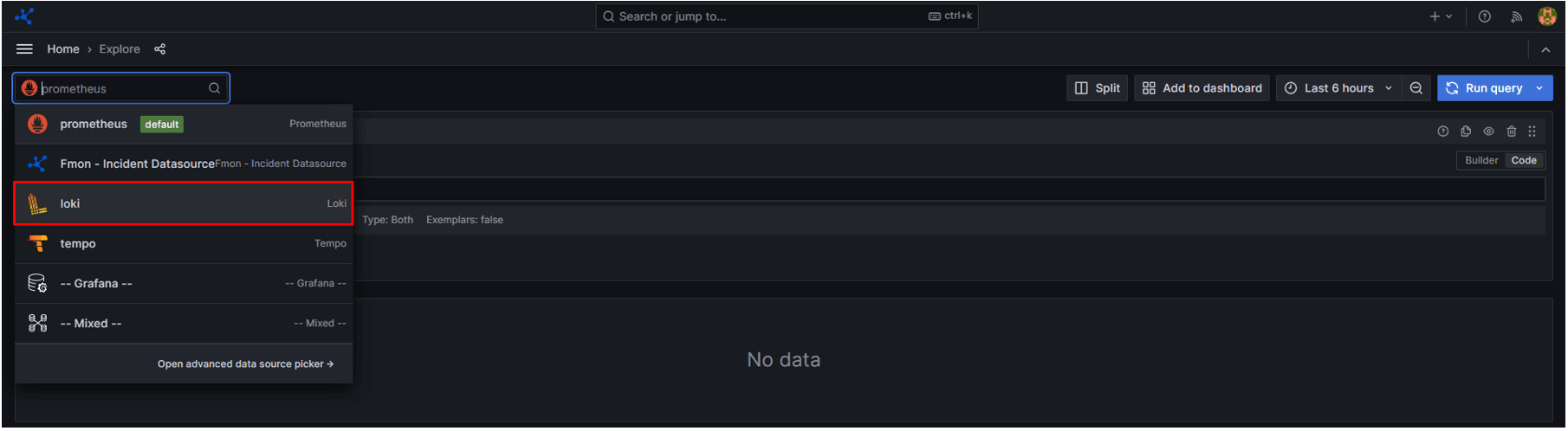This screenshot has width=1568, height=431.
Task: Expand the Run query options arrow
Action: 1539,88
